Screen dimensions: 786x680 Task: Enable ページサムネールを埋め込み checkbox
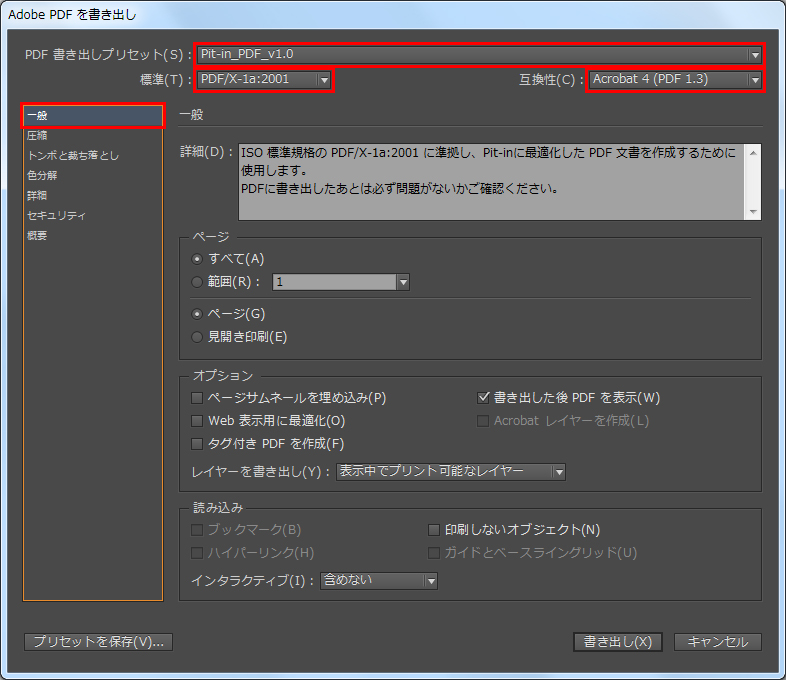(197, 398)
